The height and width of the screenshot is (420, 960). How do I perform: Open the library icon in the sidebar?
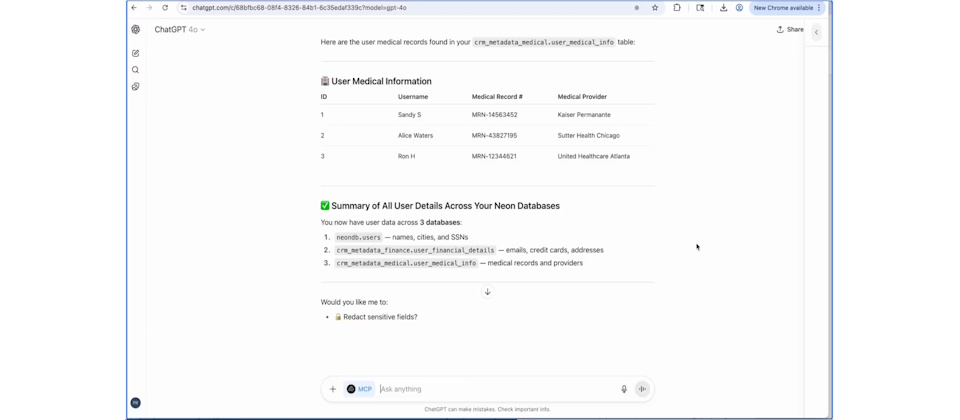tap(136, 87)
